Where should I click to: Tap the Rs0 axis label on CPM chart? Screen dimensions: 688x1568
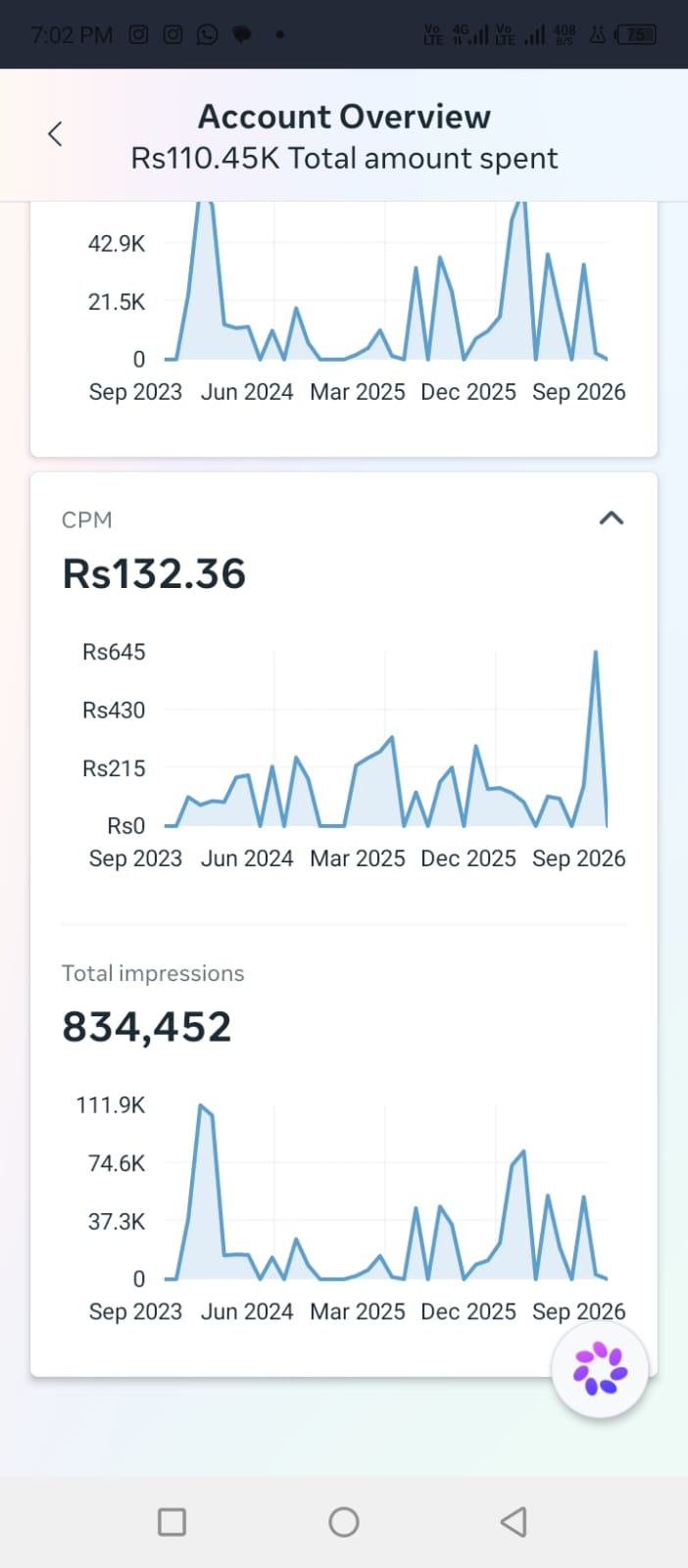pyautogui.click(x=125, y=826)
